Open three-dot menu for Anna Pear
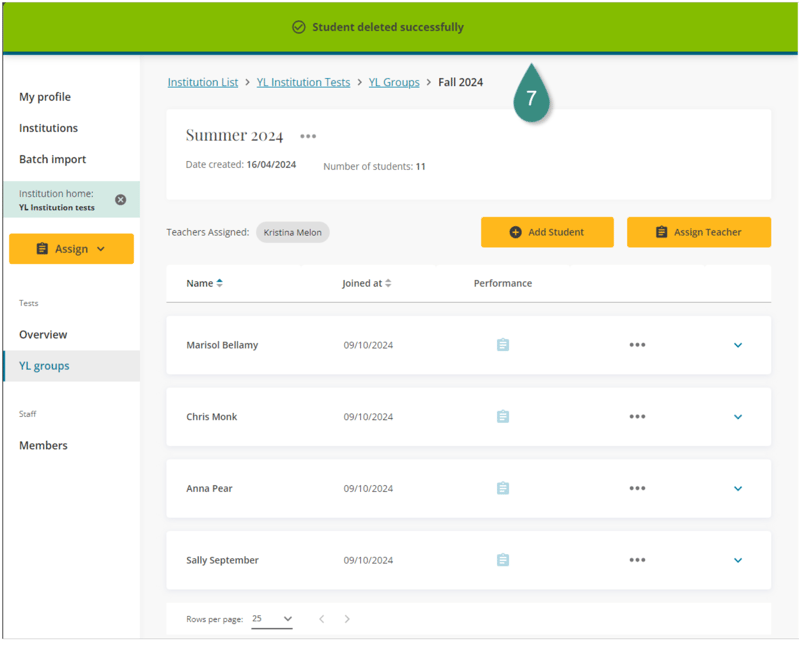 tap(637, 489)
